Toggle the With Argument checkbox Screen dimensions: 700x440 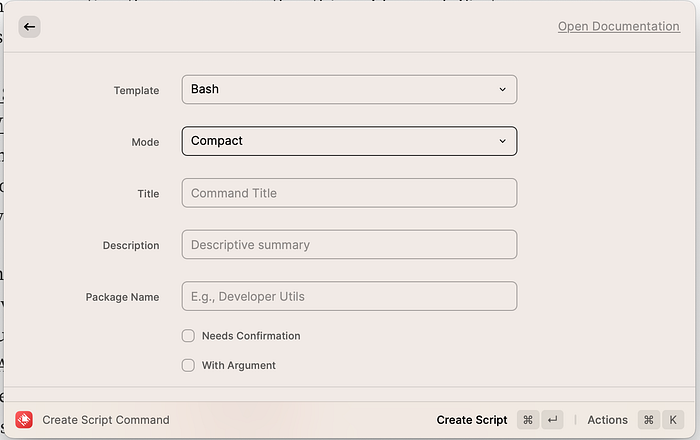(x=188, y=365)
